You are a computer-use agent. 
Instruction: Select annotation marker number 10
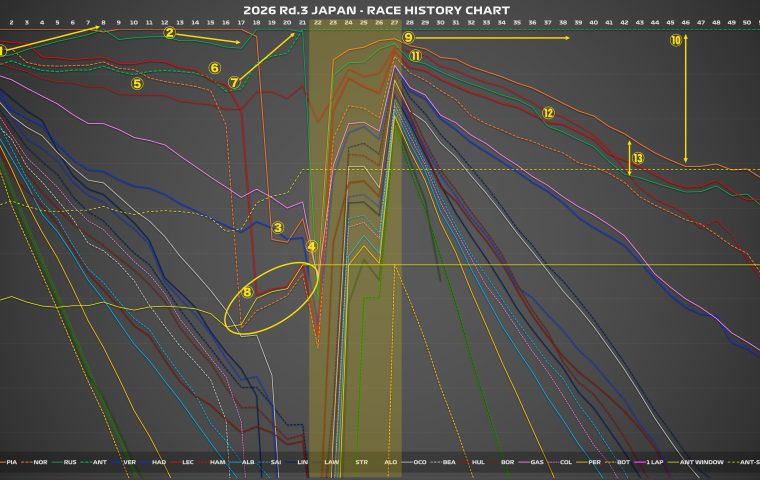[x=676, y=41]
